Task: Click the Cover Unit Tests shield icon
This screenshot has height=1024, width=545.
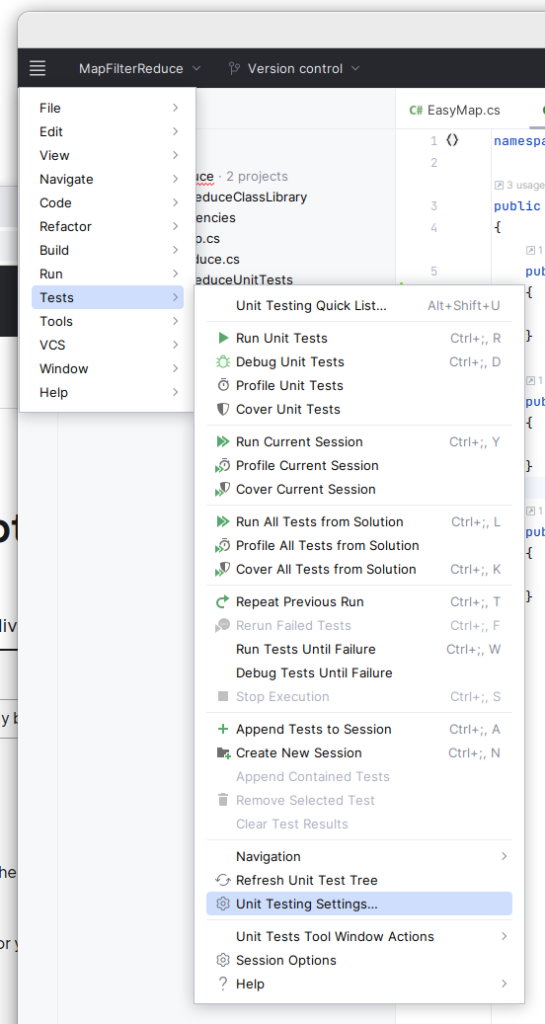Action: click(223, 409)
